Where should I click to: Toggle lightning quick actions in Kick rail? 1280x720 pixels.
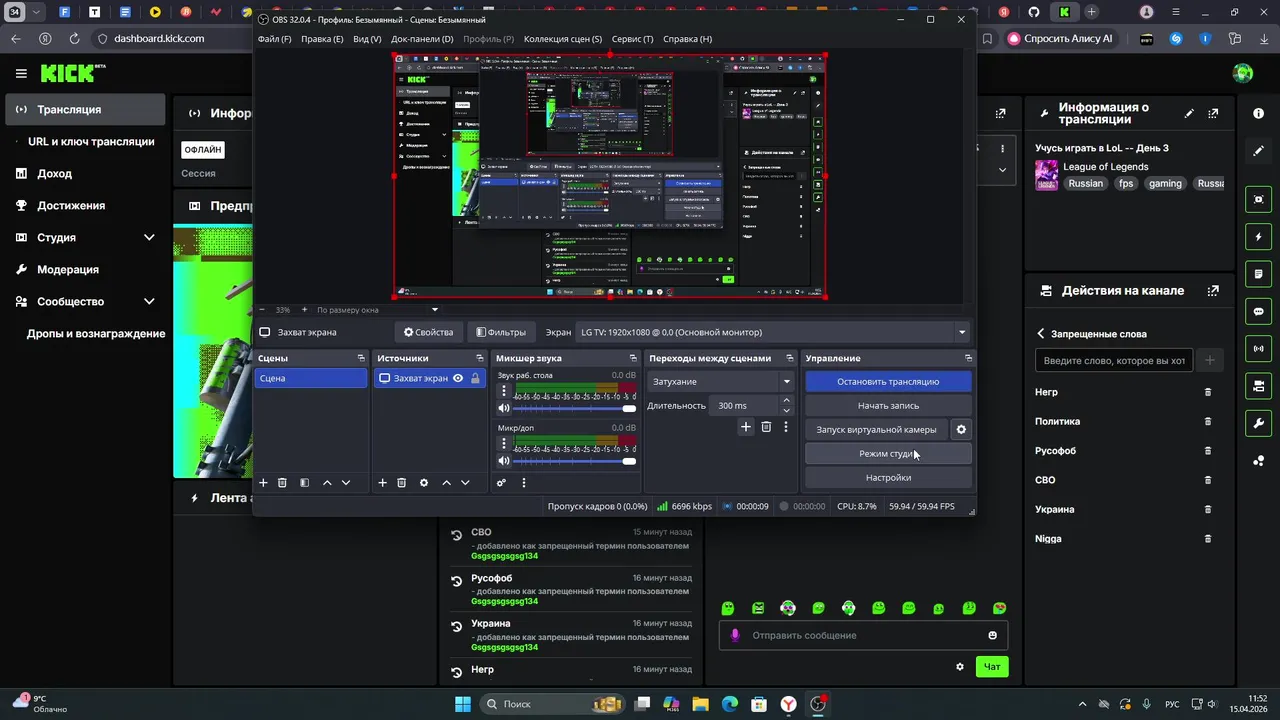coord(1258,237)
